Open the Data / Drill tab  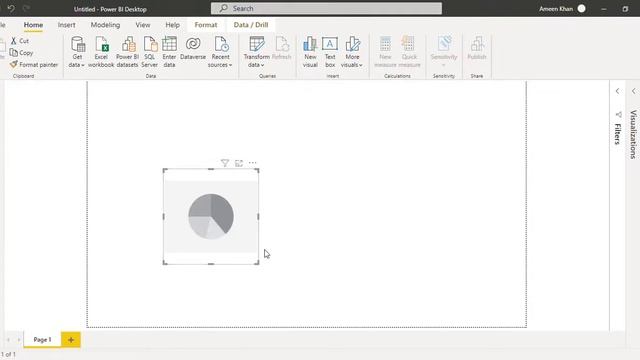tap(251, 25)
